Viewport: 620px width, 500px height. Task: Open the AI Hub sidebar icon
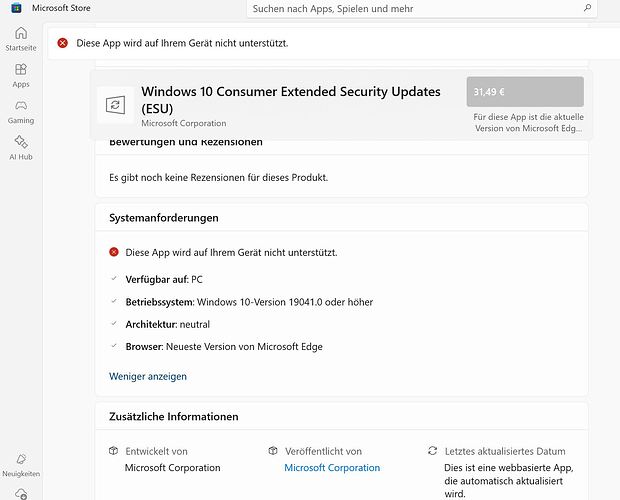21,146
